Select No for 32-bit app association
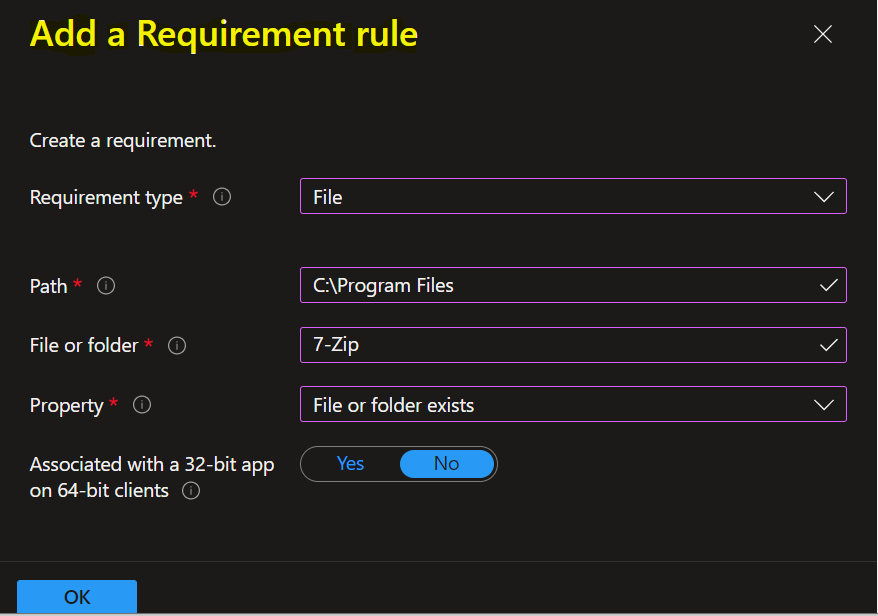878x616 pixels. [x=447, y=464]
